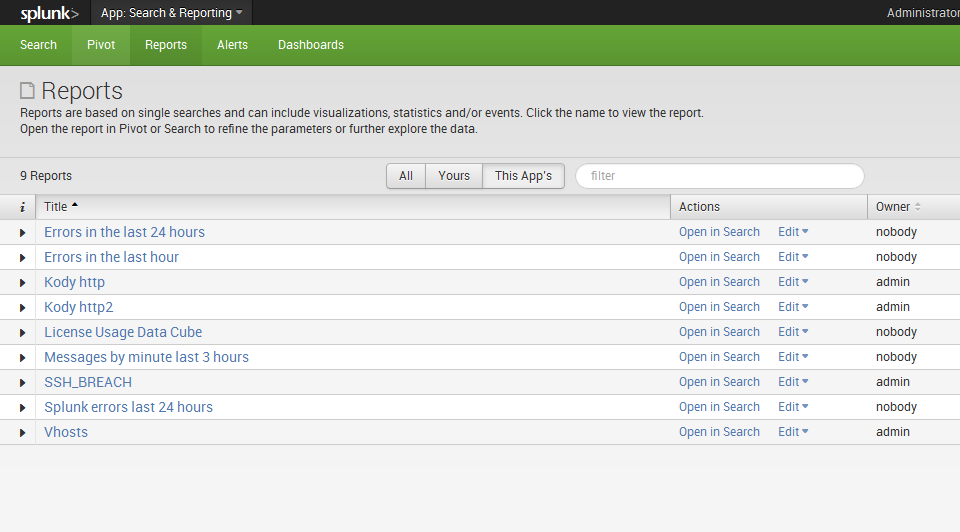Open Edit dropdown for License Usage Data Cube

coord(793,332)
